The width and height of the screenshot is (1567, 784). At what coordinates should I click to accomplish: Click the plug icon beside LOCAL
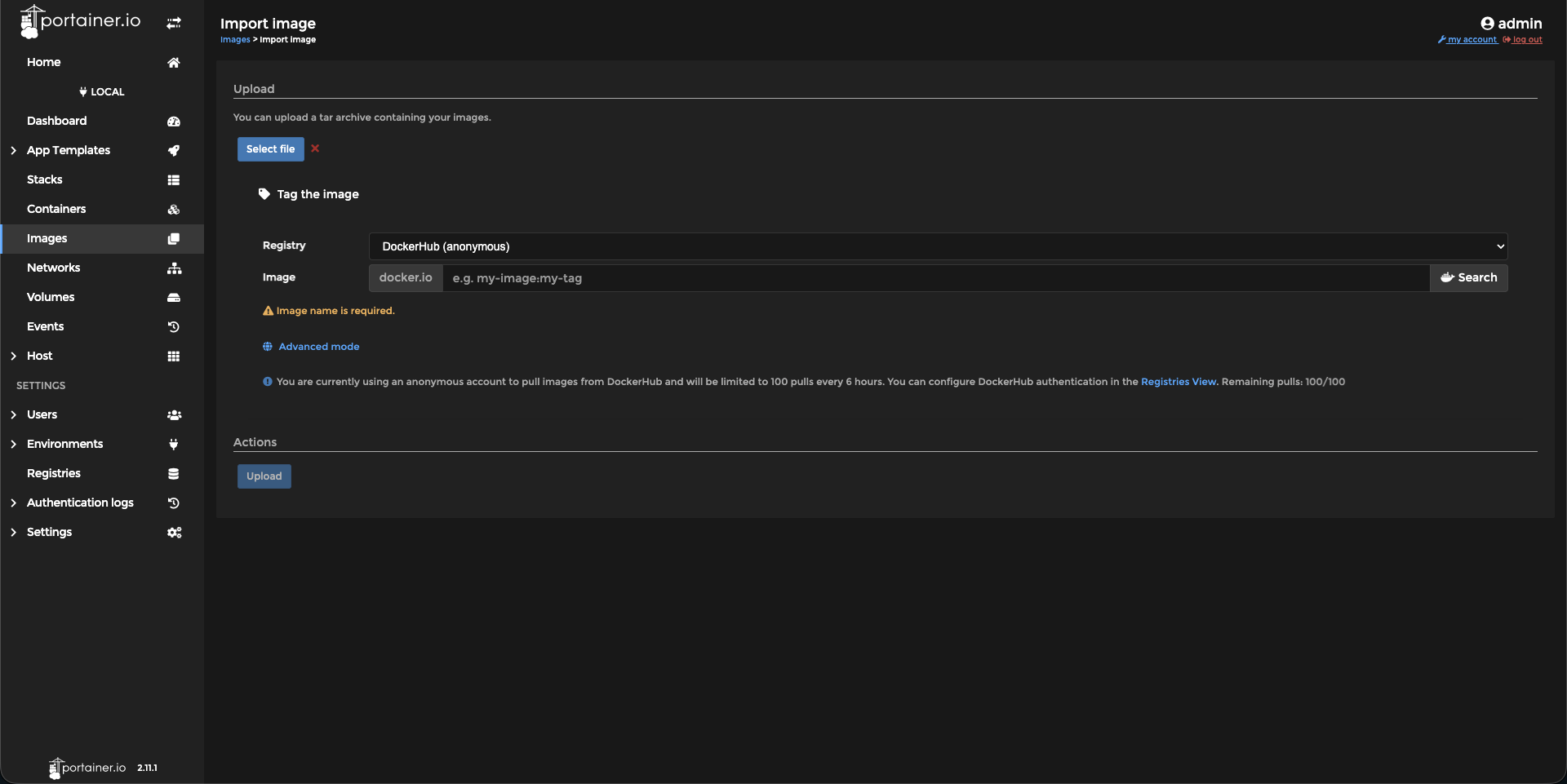coord(83,92)
